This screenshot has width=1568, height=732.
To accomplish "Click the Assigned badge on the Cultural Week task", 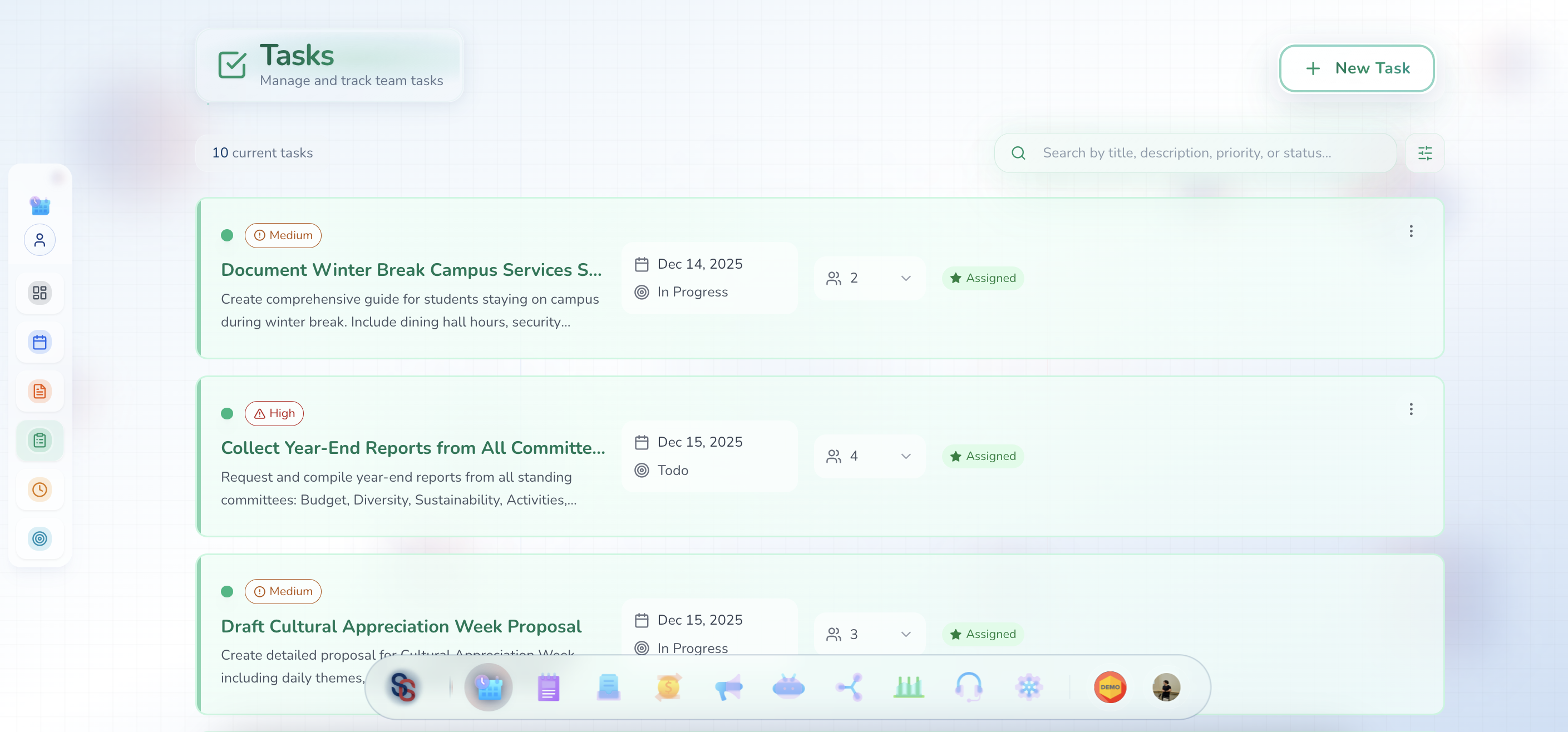I will click(x=983, y=634).
